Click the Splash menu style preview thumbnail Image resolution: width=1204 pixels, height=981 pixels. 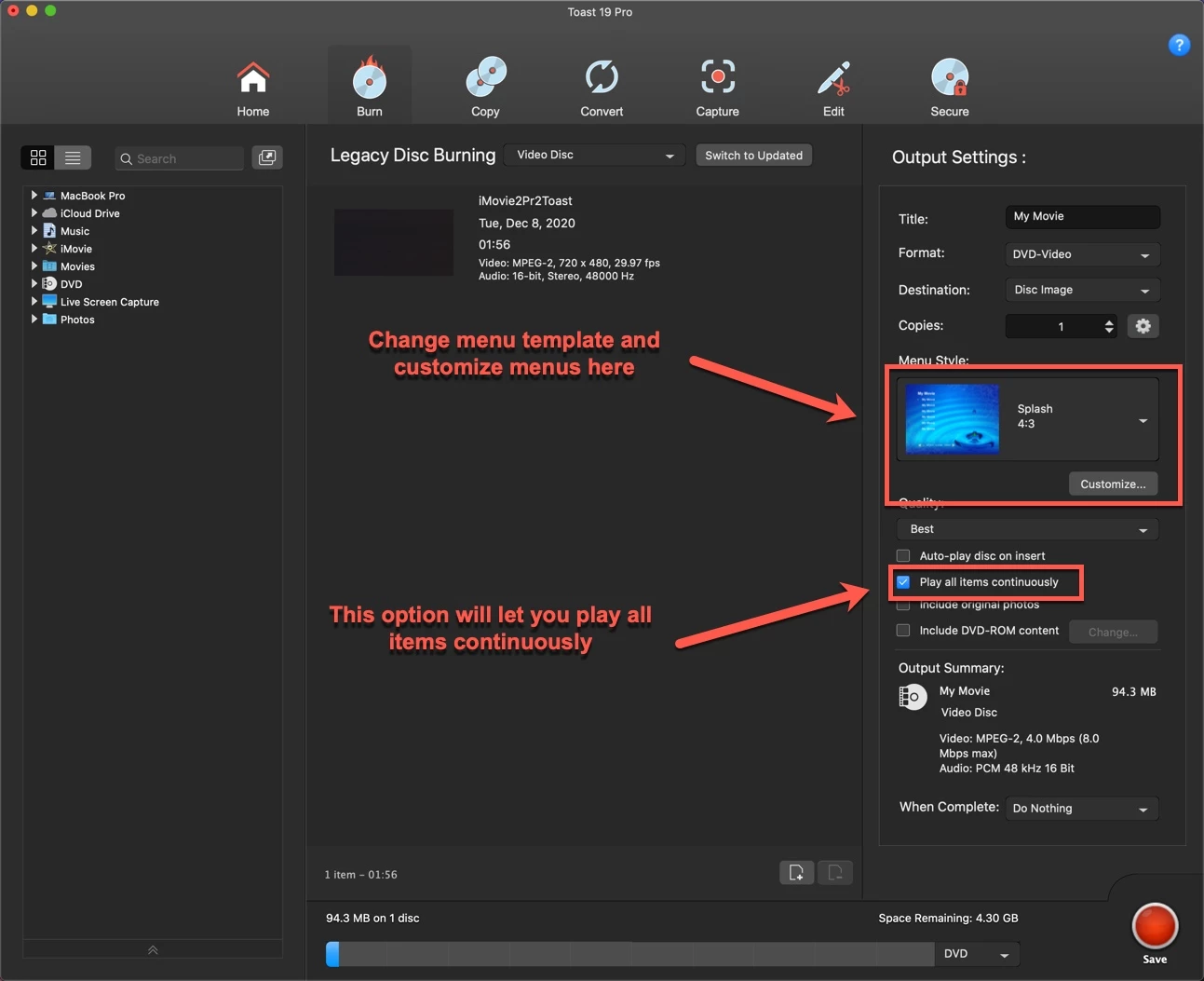click(952, 418)
